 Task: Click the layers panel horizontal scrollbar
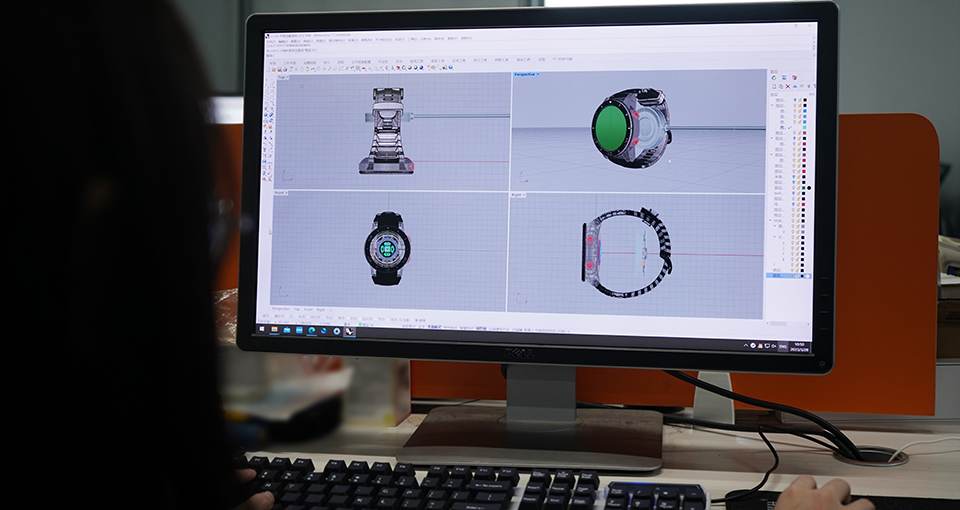pyautogui.click(x=787, y=324)
